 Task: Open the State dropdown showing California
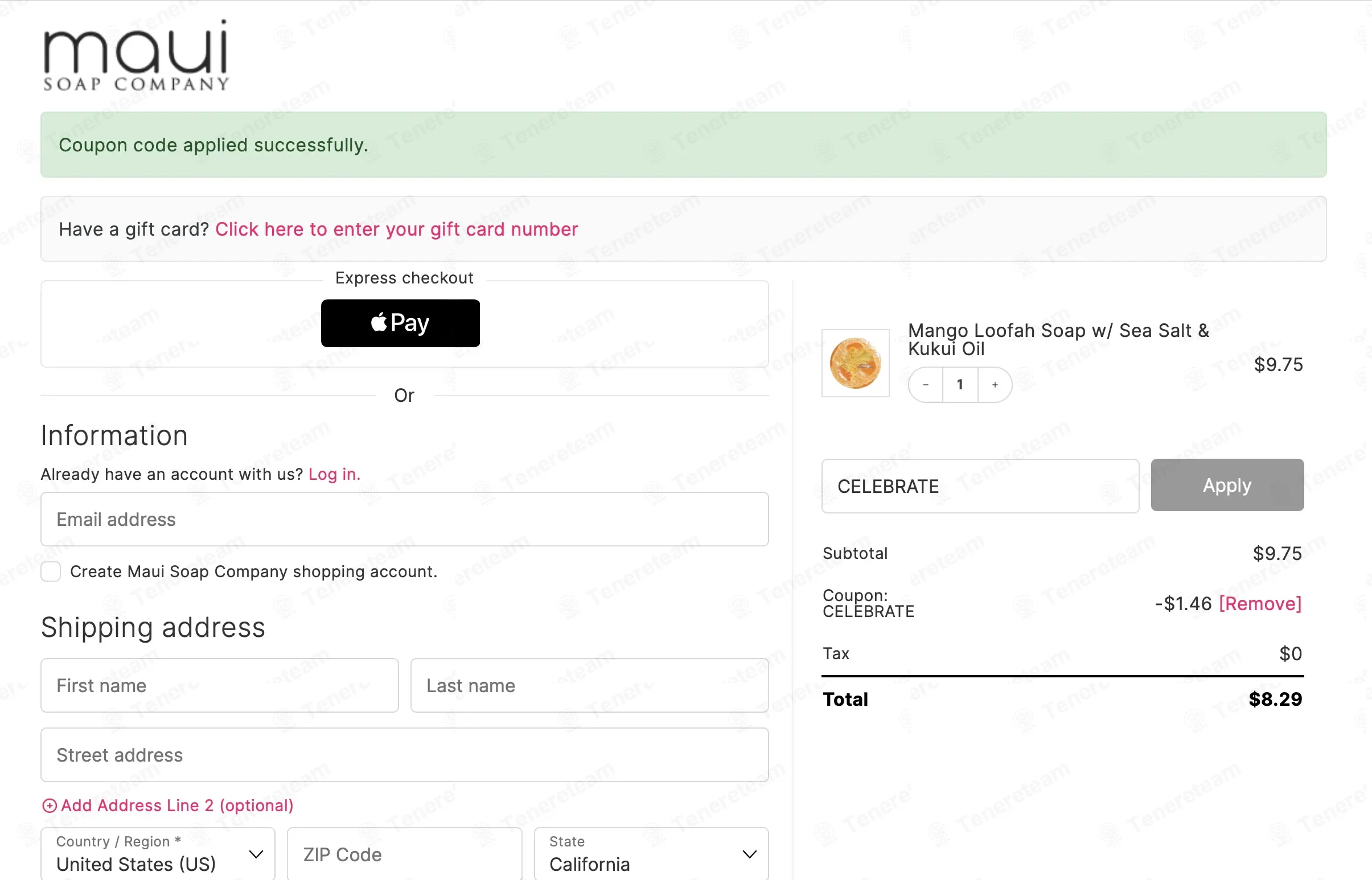[x=651, y=854]
